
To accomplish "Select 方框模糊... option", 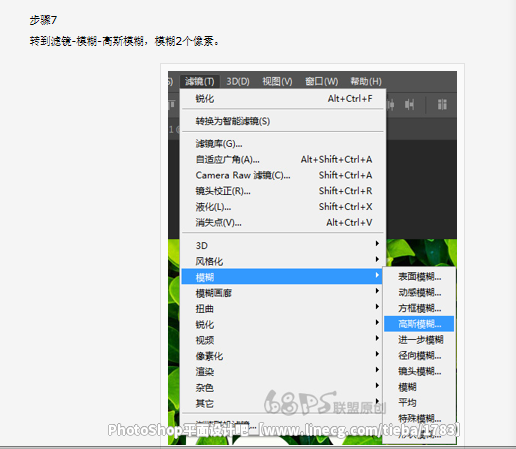I will point(419,308).
